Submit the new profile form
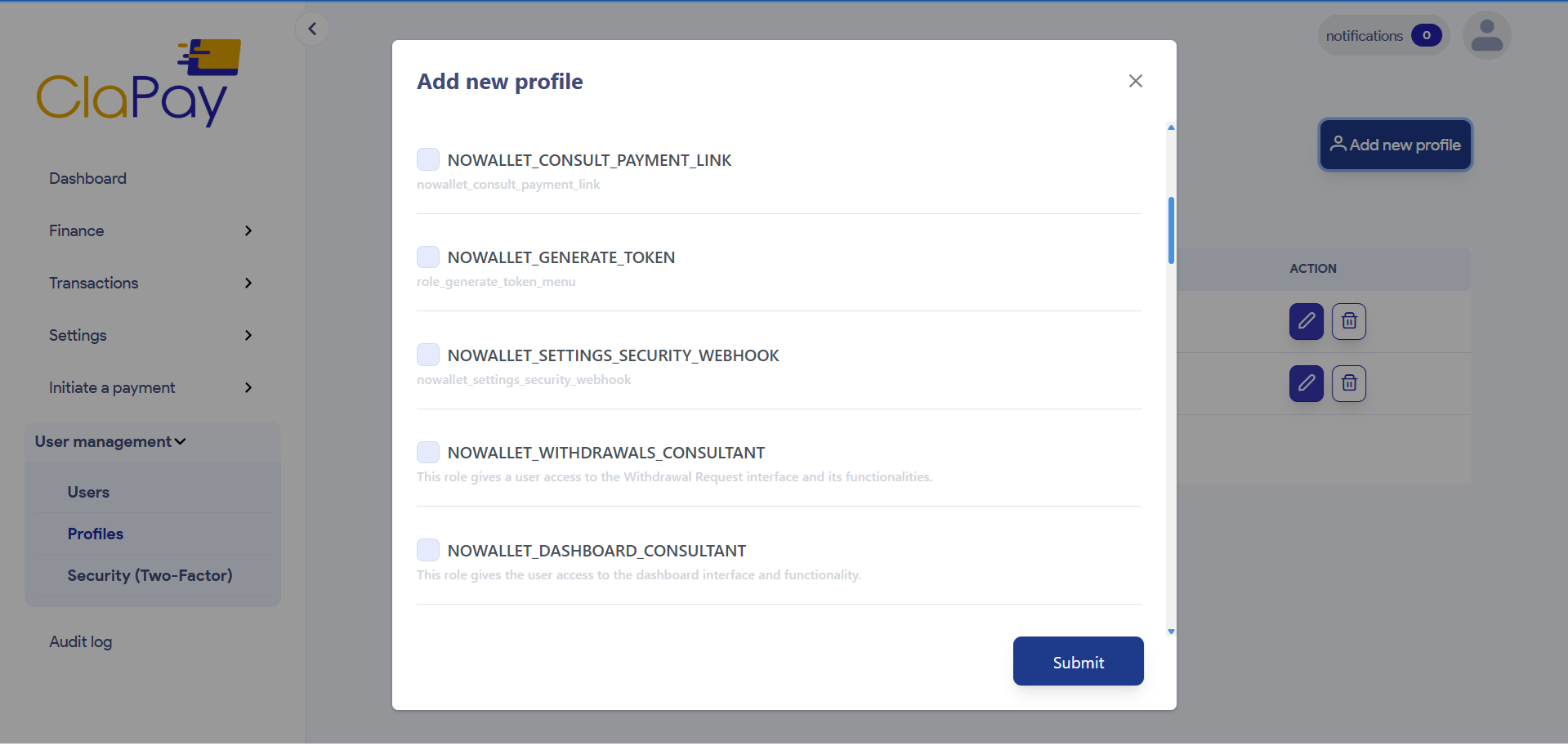 point(1078,661)
